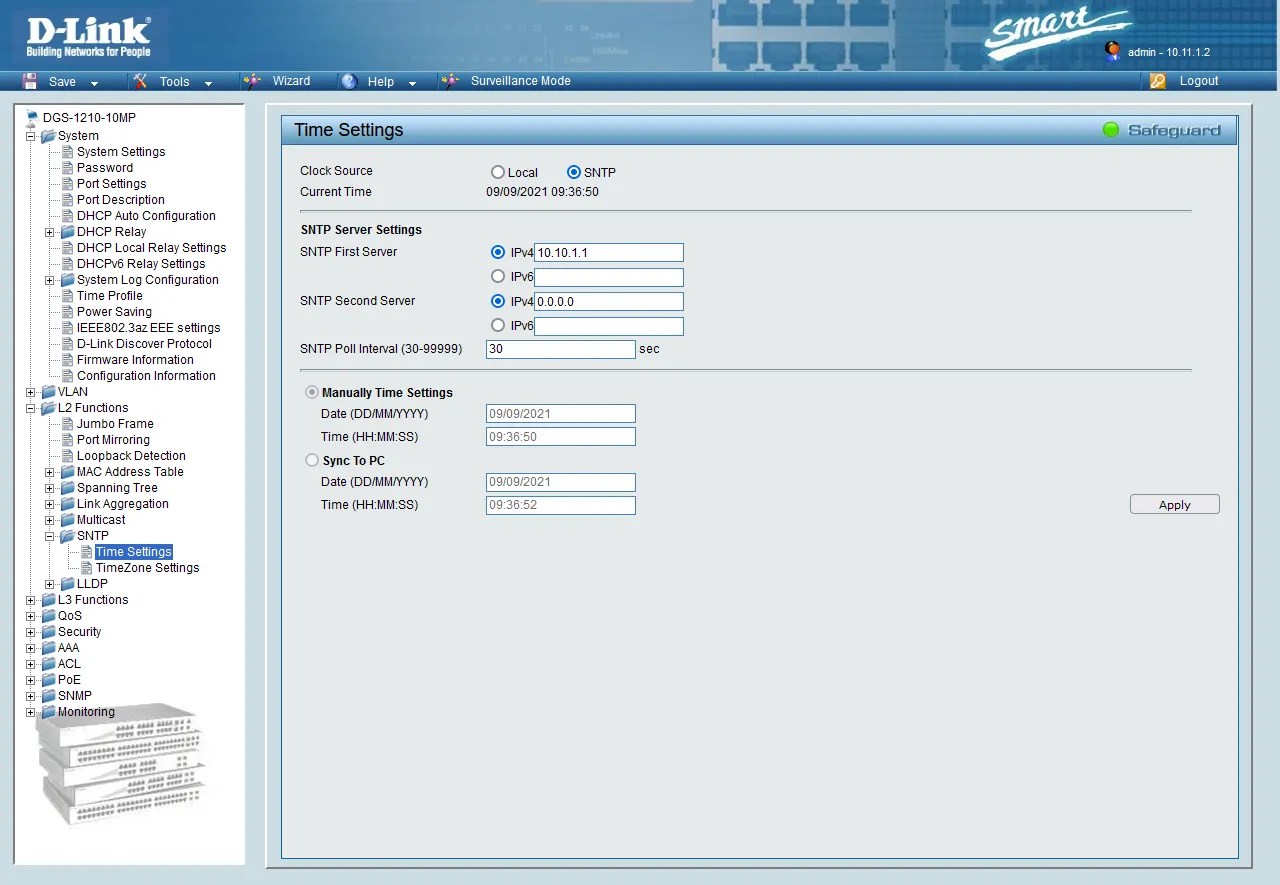
Task: Expand the System Log Configuration node
Action: [x=50, y=280]
